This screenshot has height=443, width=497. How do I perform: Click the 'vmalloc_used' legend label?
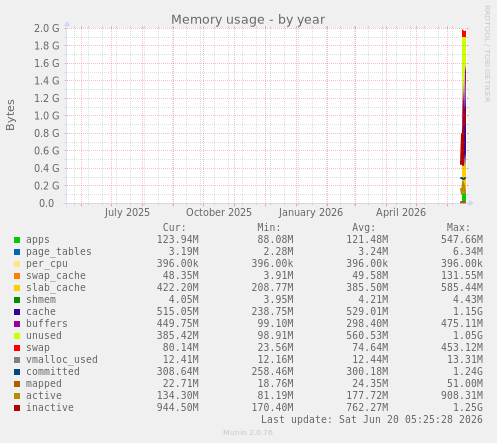point(62,360)
